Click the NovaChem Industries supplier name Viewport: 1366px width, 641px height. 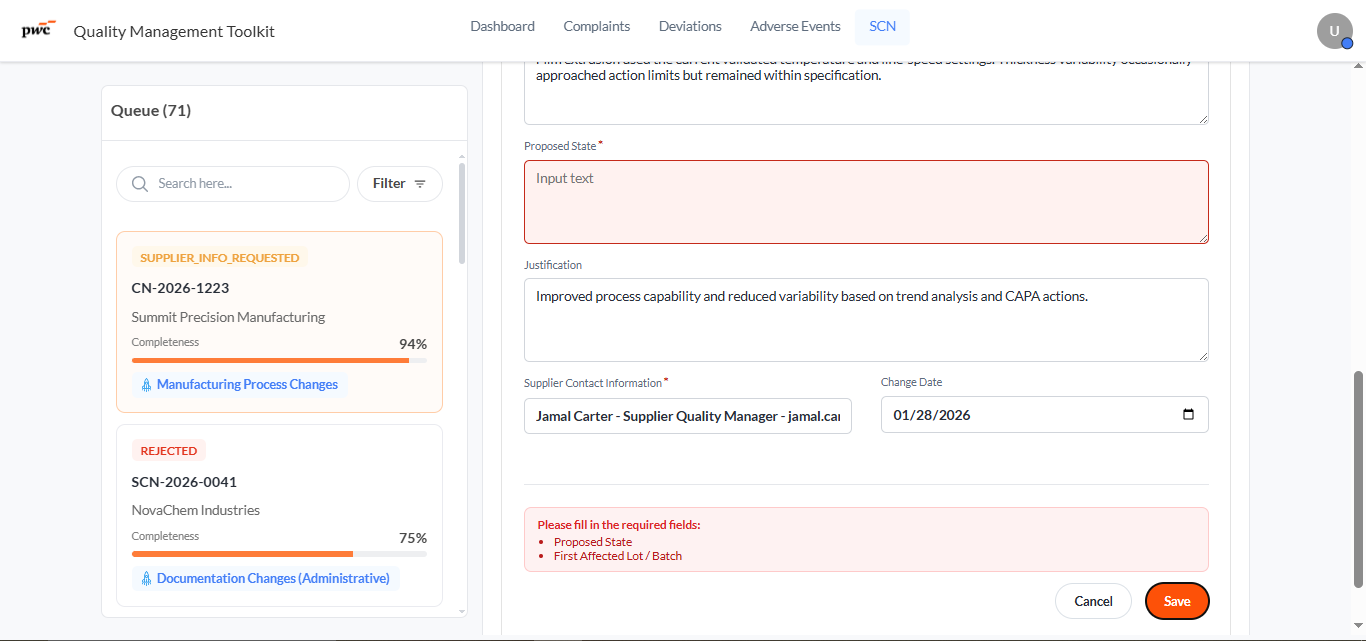coord(196,510)
